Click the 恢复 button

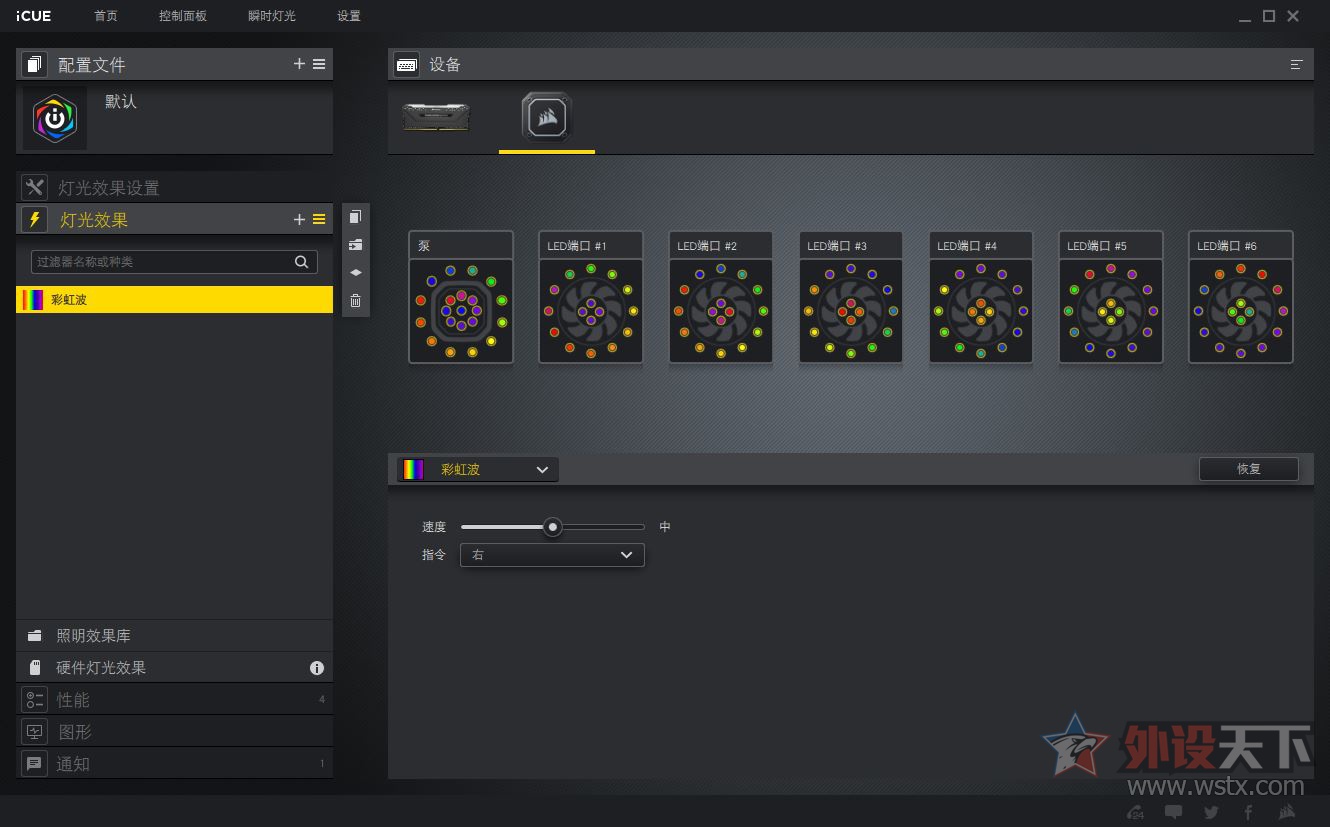click(1249, 469)
